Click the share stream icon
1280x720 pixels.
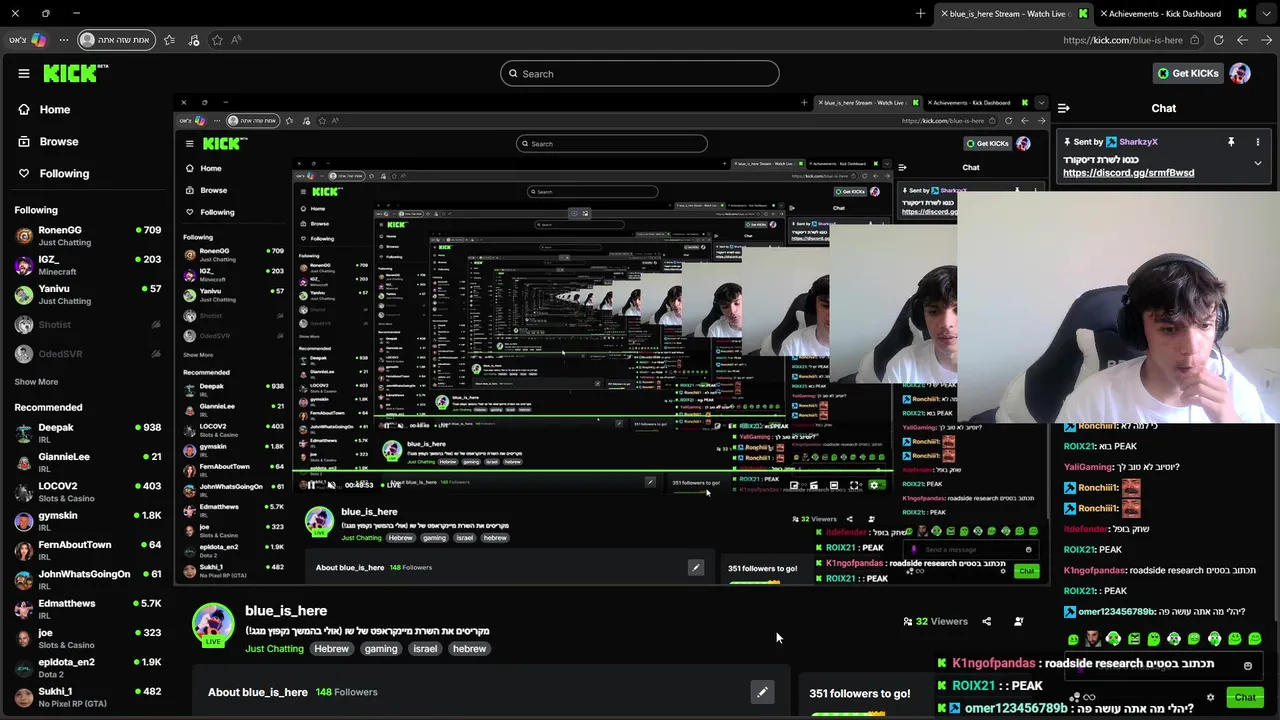(x=986, y=621)
